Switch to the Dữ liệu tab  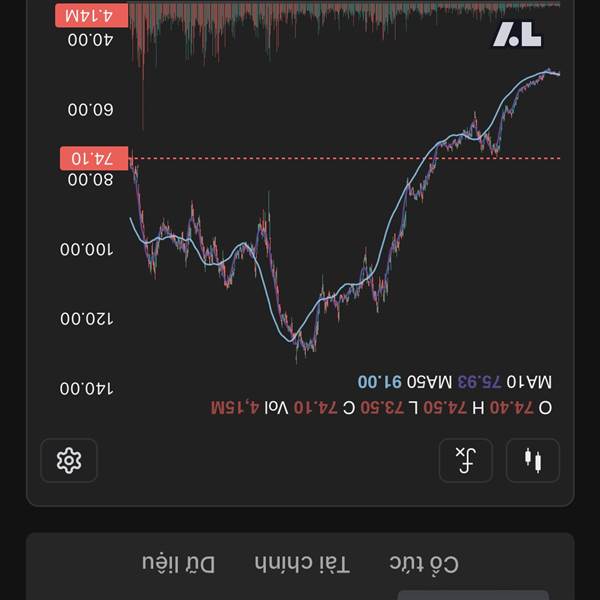point(178,564)
